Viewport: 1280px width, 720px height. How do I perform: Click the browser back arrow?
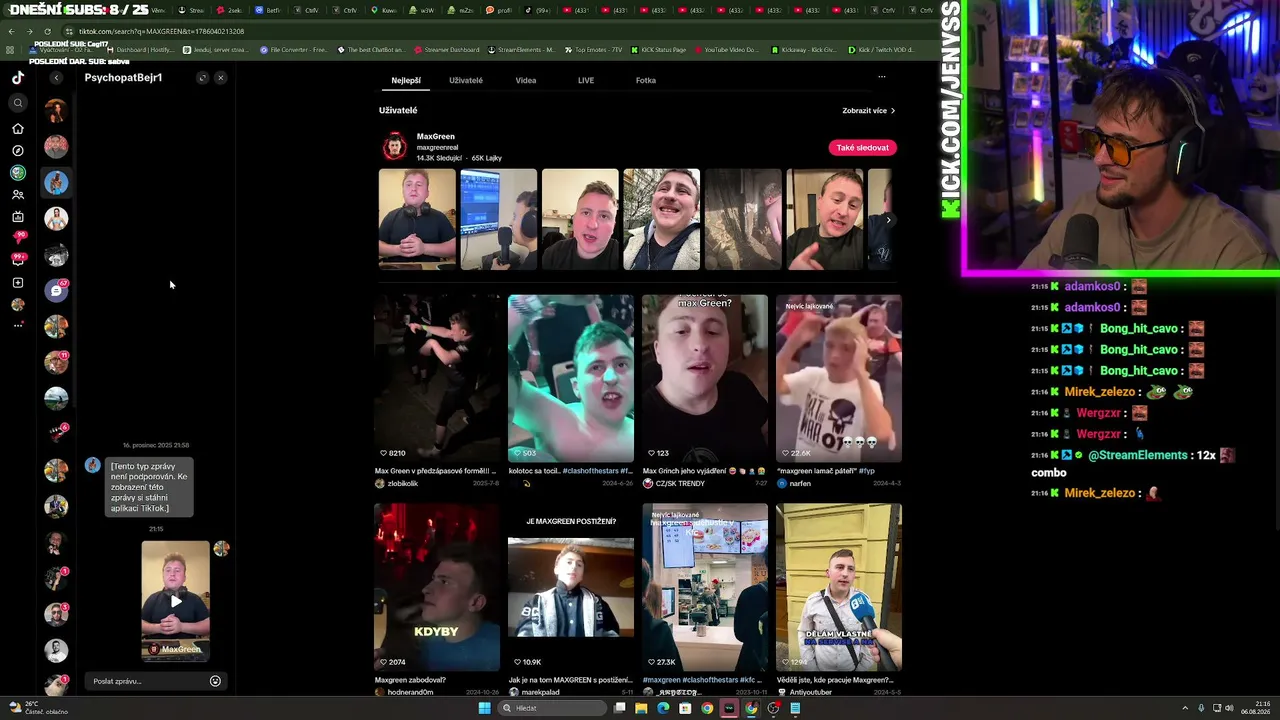pyautogui.click(x=11, y=31)
